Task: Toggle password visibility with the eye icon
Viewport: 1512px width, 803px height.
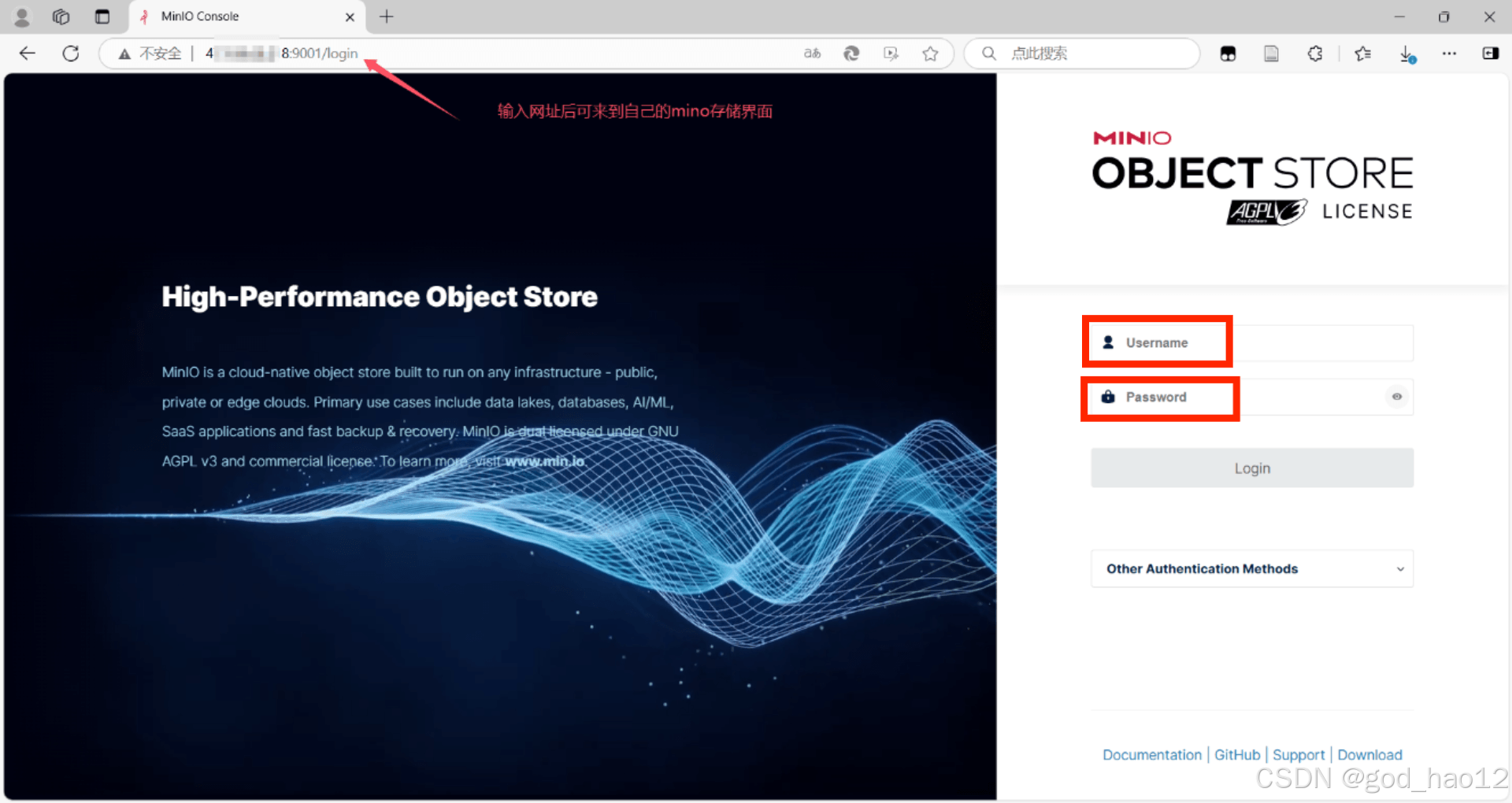Action: point(1397,397)
